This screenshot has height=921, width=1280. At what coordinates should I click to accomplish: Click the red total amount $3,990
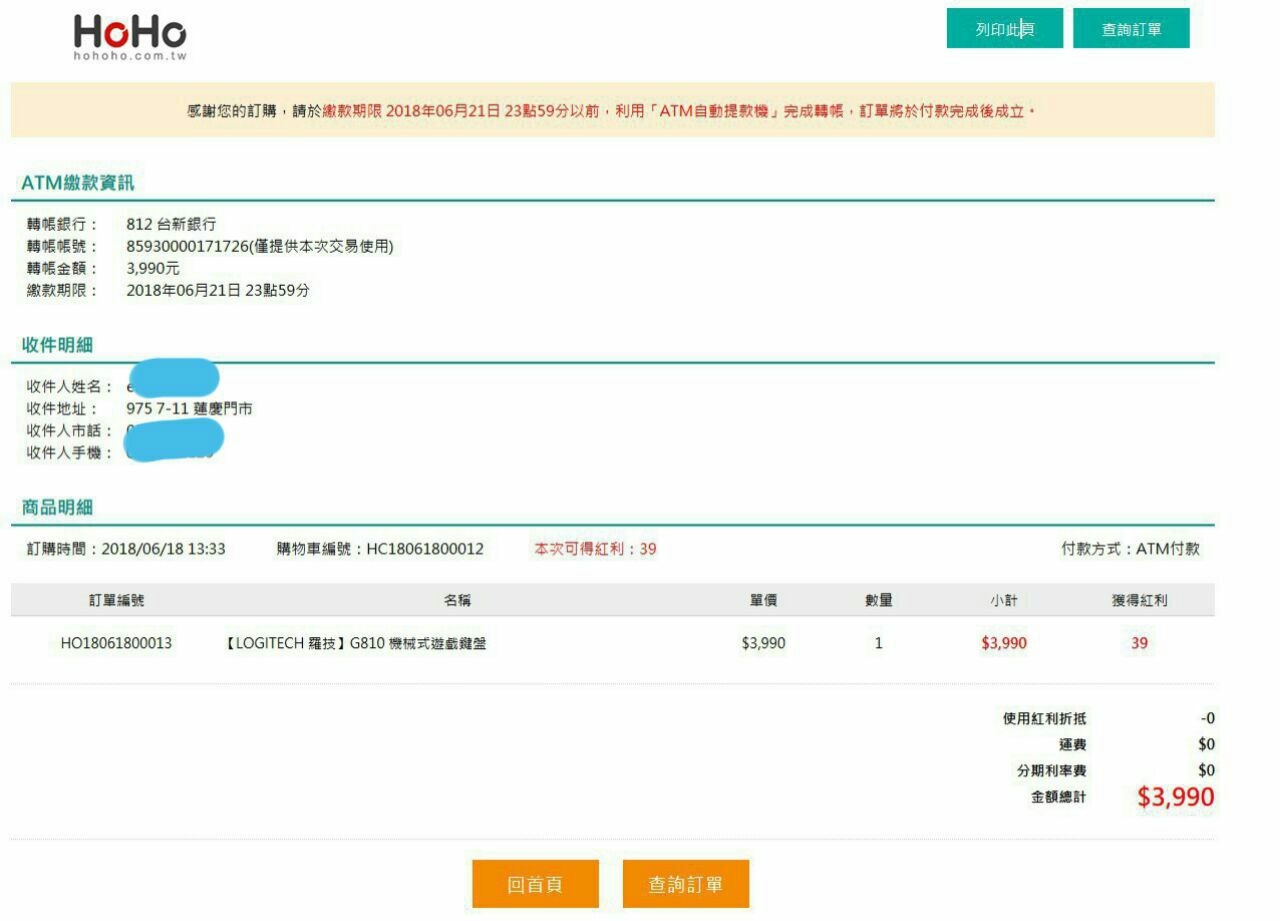tap(1176, 797)
